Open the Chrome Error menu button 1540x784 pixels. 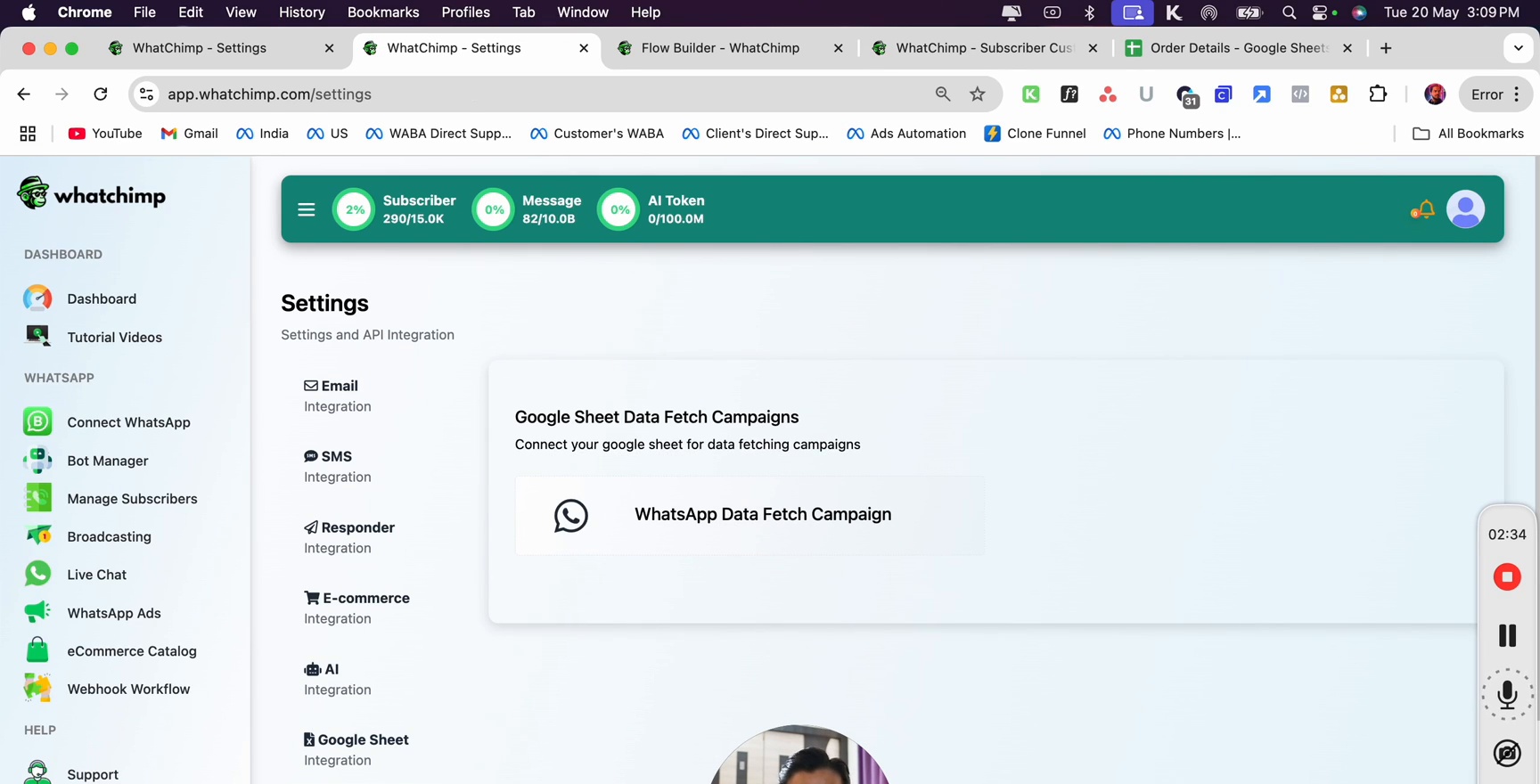pyautogui.click(x=1495, y=94)
